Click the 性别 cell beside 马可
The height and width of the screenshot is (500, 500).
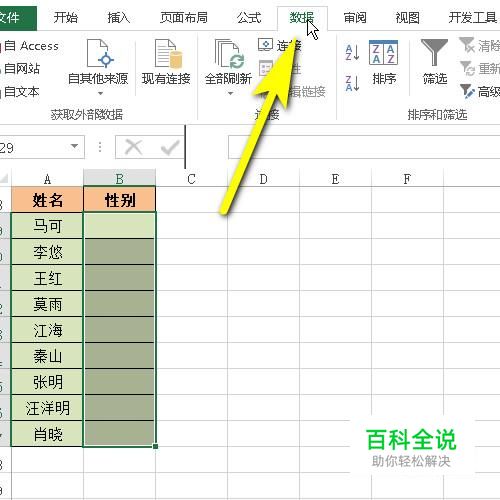(119, 226)
